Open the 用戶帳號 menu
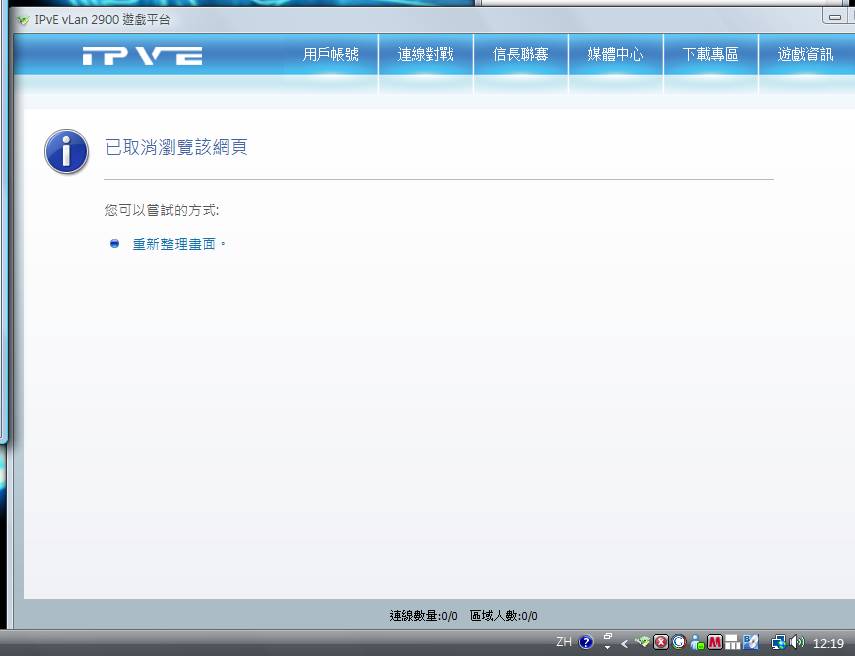 [331, 55]
